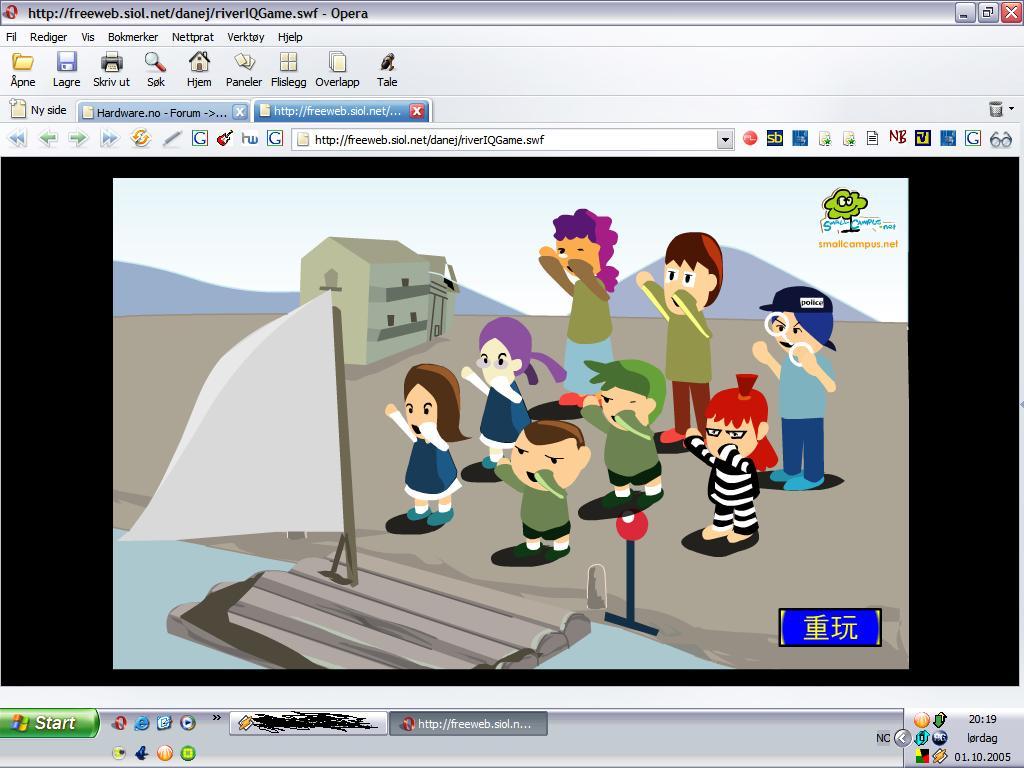Click the glasses icon on address bar
The width and height of the screenshot is (1024, 768).
(1000, 139)
